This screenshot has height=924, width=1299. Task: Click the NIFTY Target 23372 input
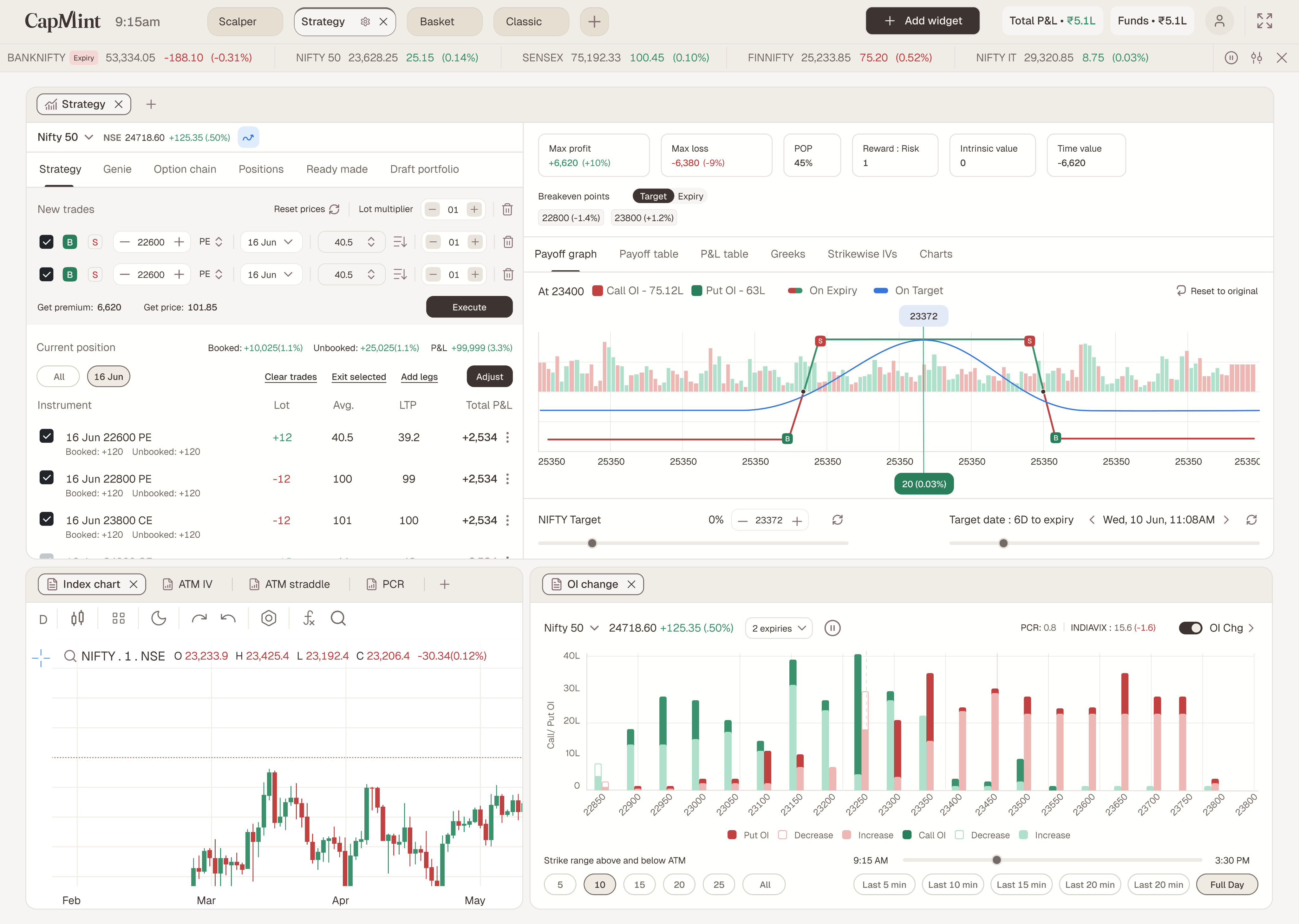tap(769, 520)
